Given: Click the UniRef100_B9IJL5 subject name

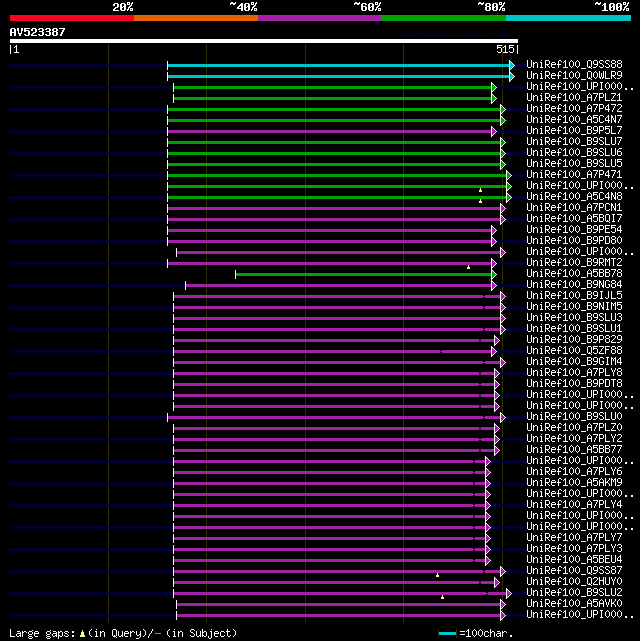Looking at the screenshot, I should [574, 296].
